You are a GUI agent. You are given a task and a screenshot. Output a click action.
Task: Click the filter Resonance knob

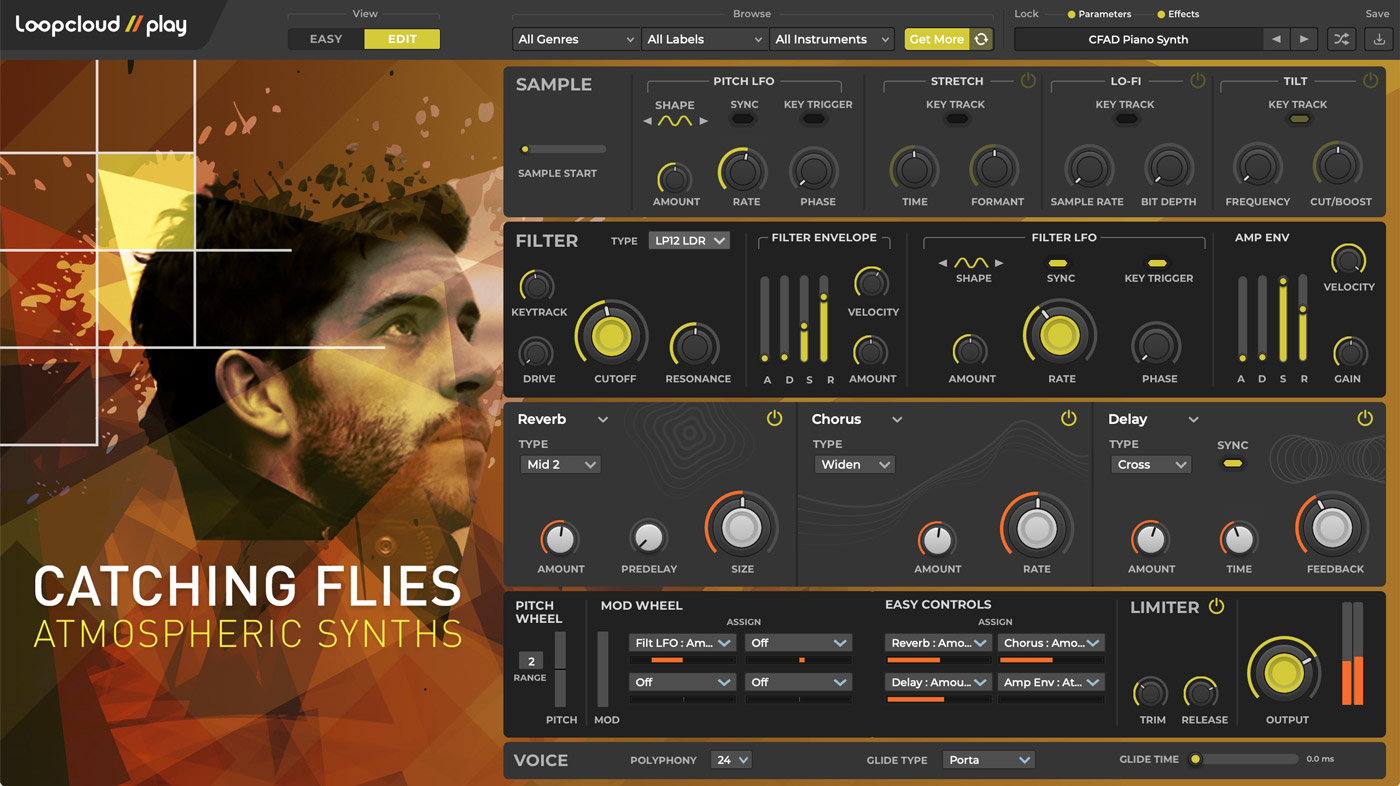point(694,347)
